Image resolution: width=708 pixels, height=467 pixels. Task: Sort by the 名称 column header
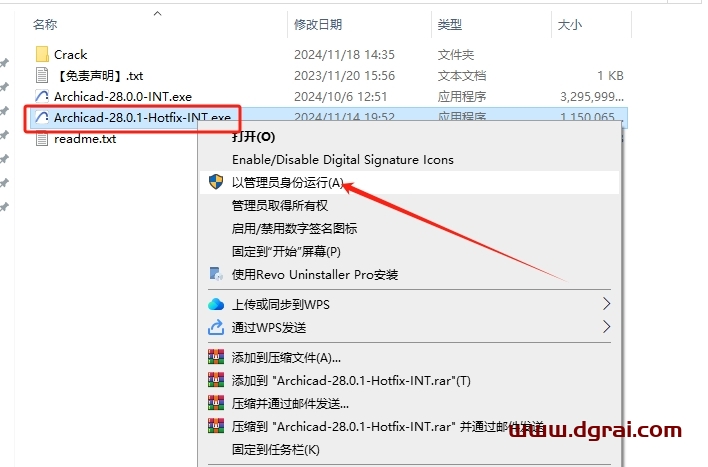coord(45,24)
